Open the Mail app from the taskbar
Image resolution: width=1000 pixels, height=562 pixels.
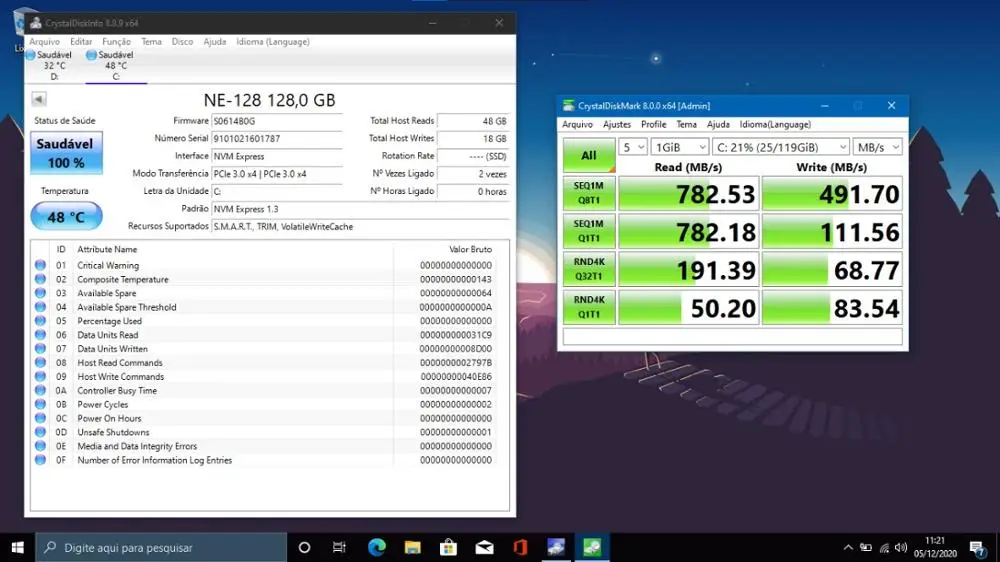(484, 547)
